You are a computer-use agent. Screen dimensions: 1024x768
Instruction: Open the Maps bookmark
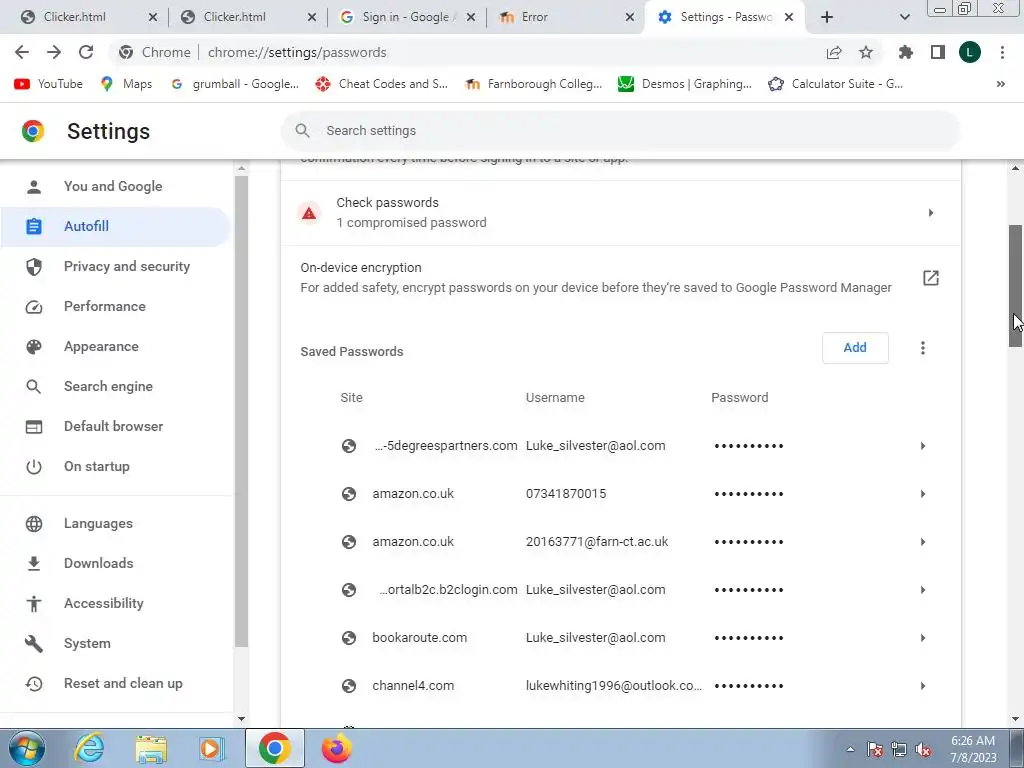[x=126, y=84]
